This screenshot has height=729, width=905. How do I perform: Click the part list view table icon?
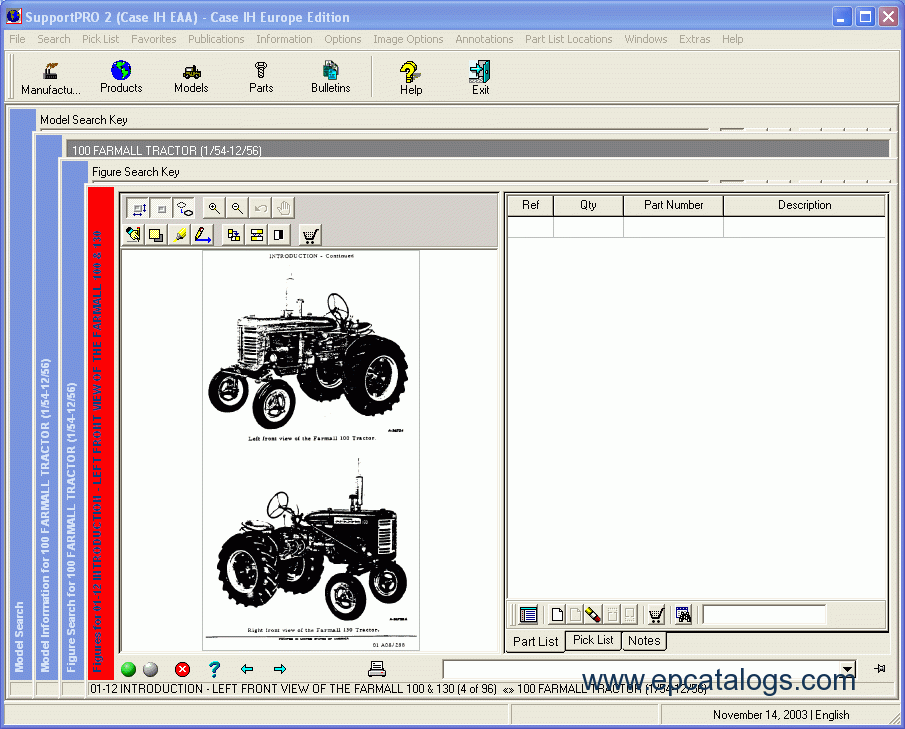(528, 615)
